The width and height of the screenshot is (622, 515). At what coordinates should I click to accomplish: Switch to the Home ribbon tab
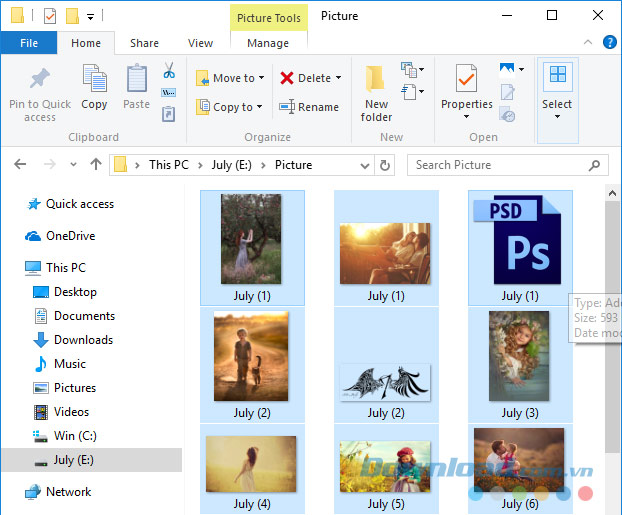[x=86, y=43]
